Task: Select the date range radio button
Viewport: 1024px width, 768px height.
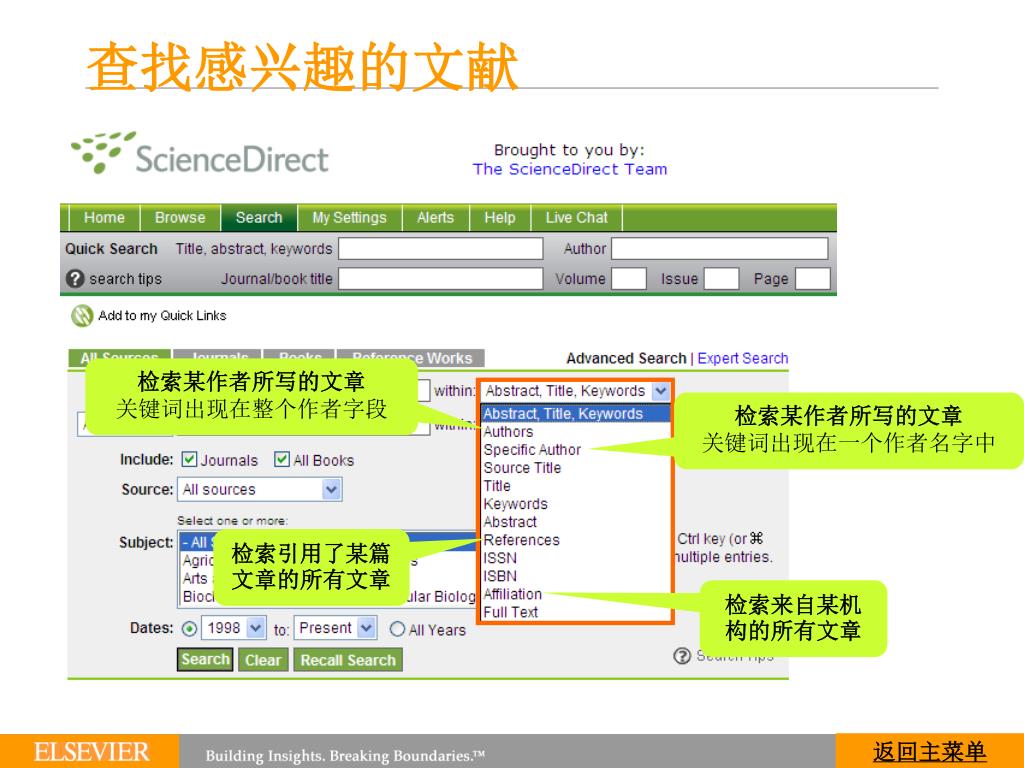Action: point(189,629)
